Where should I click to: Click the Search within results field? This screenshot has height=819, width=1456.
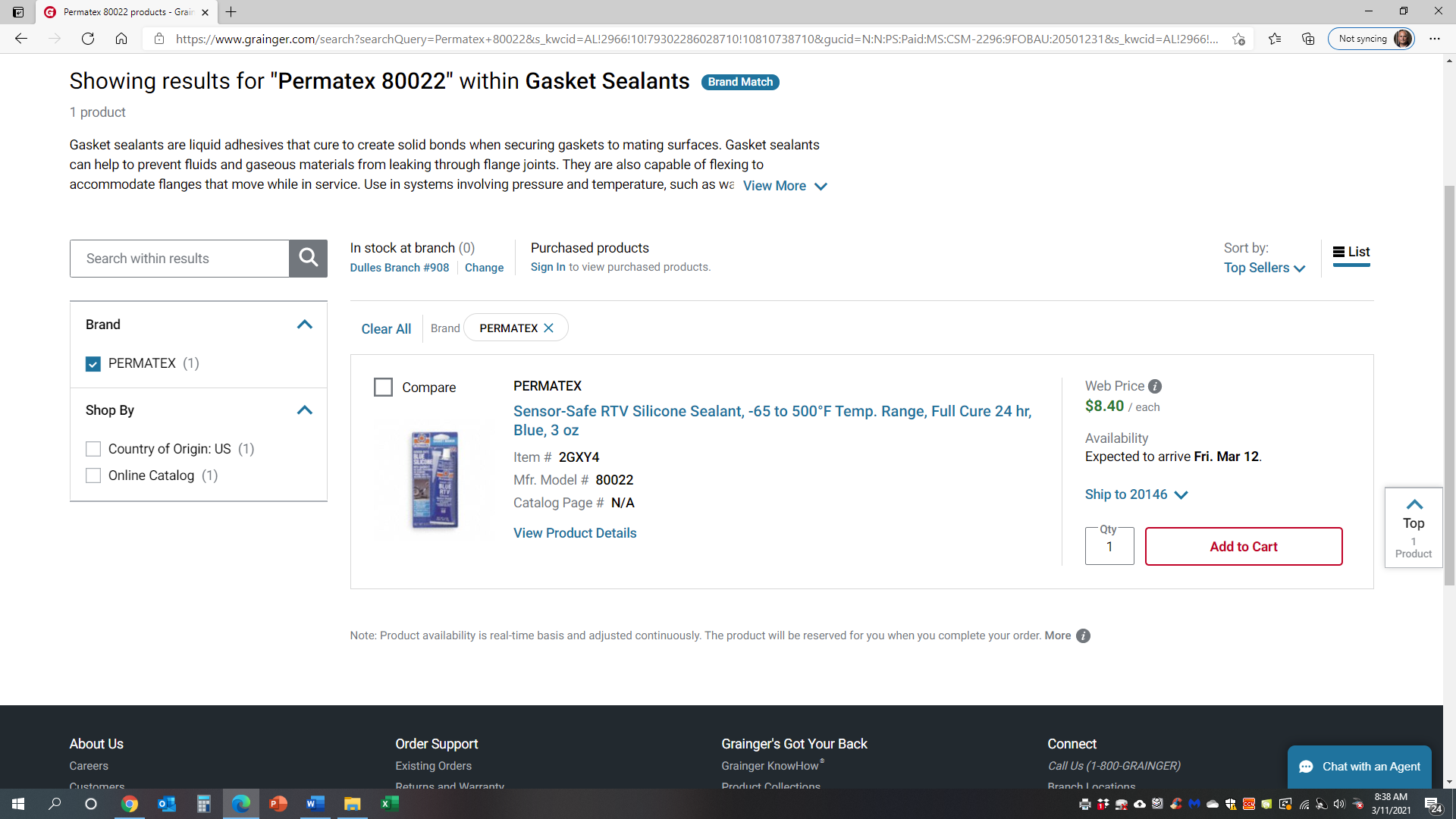[x=180, y=259]
